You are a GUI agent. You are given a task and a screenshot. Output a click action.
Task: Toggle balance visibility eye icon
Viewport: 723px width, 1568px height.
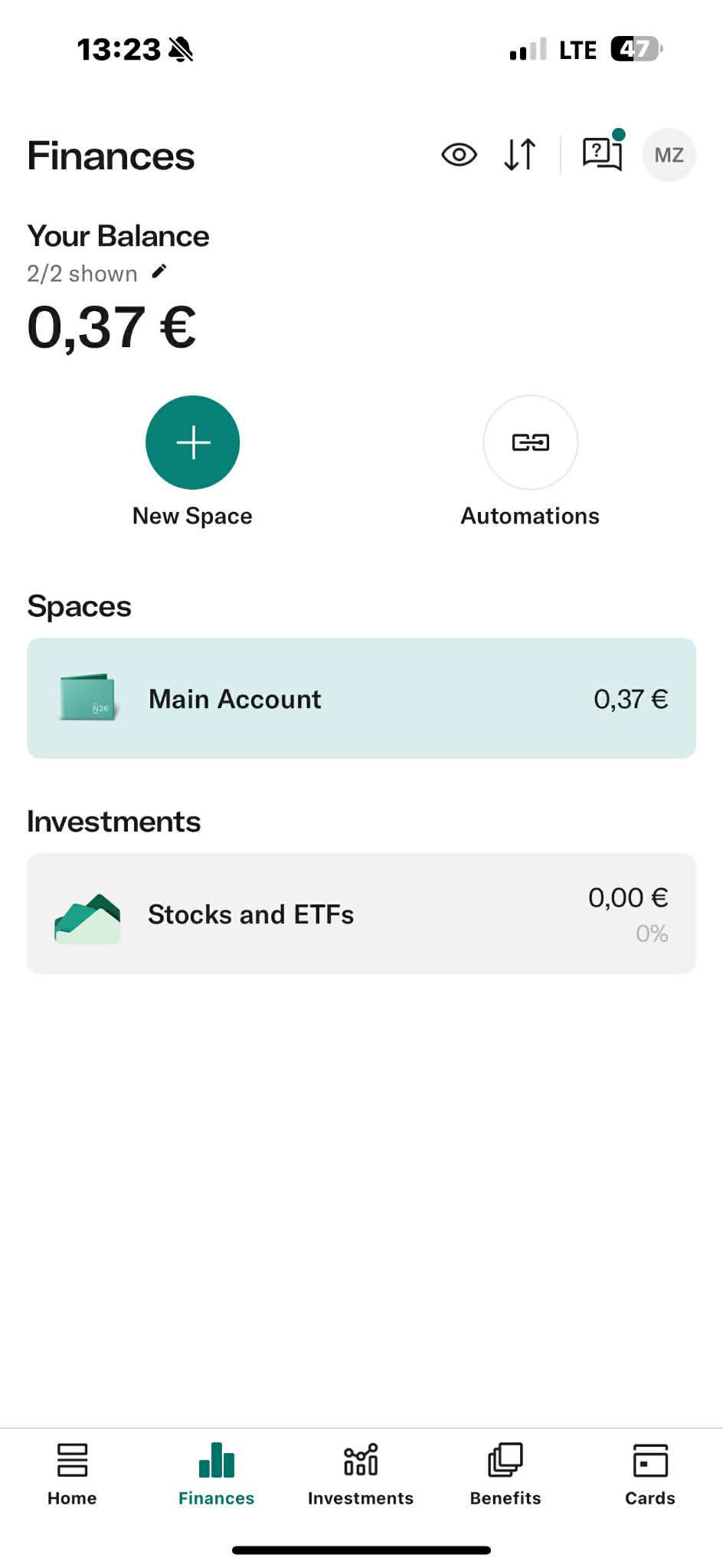[x=459, y=155]
